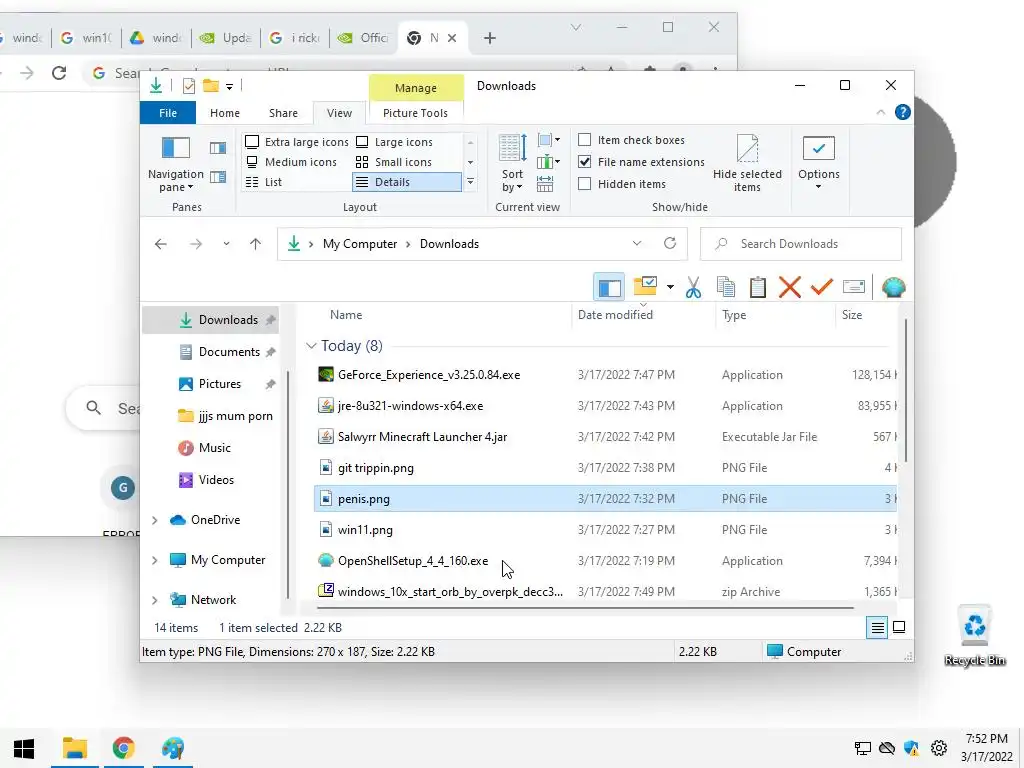1024x768 pixels.
Task: Click the Back navigation arrow in Explorer
Action: pos(161,244)
